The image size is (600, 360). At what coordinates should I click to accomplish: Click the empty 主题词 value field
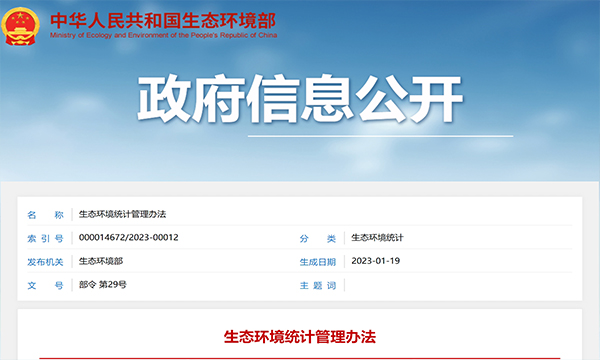point(458,285)
